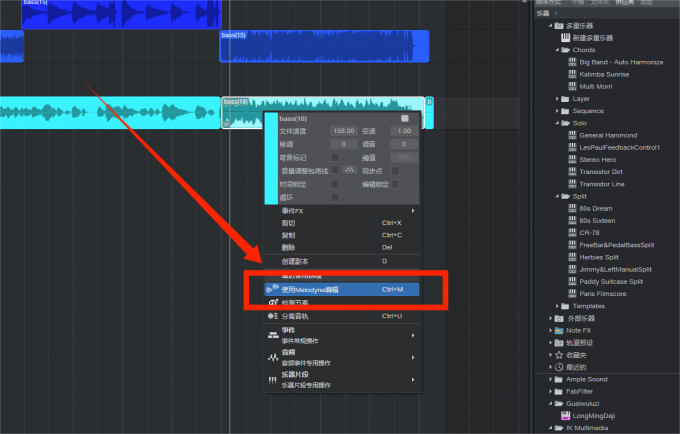Image resolution: width=680 pixels, height=434 pixels.
Task: Click the 移调 value field
Action: click(343, 144)
